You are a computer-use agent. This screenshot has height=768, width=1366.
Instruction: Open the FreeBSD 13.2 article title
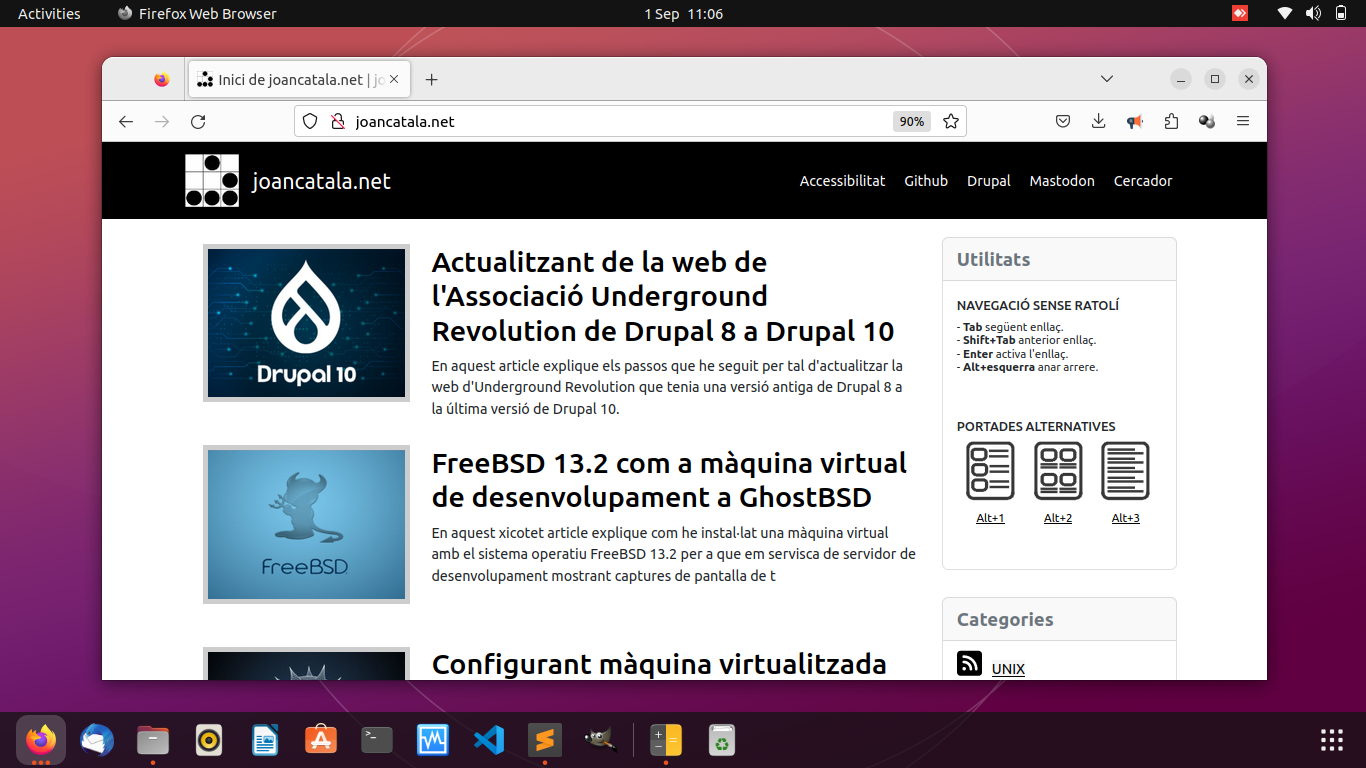click(x=669, y=480)
